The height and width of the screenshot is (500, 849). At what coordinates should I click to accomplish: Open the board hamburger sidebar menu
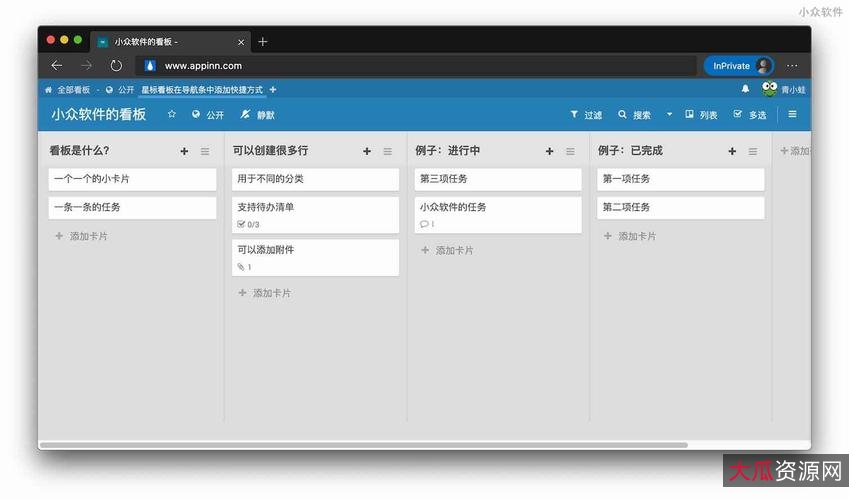pos(792,114)
